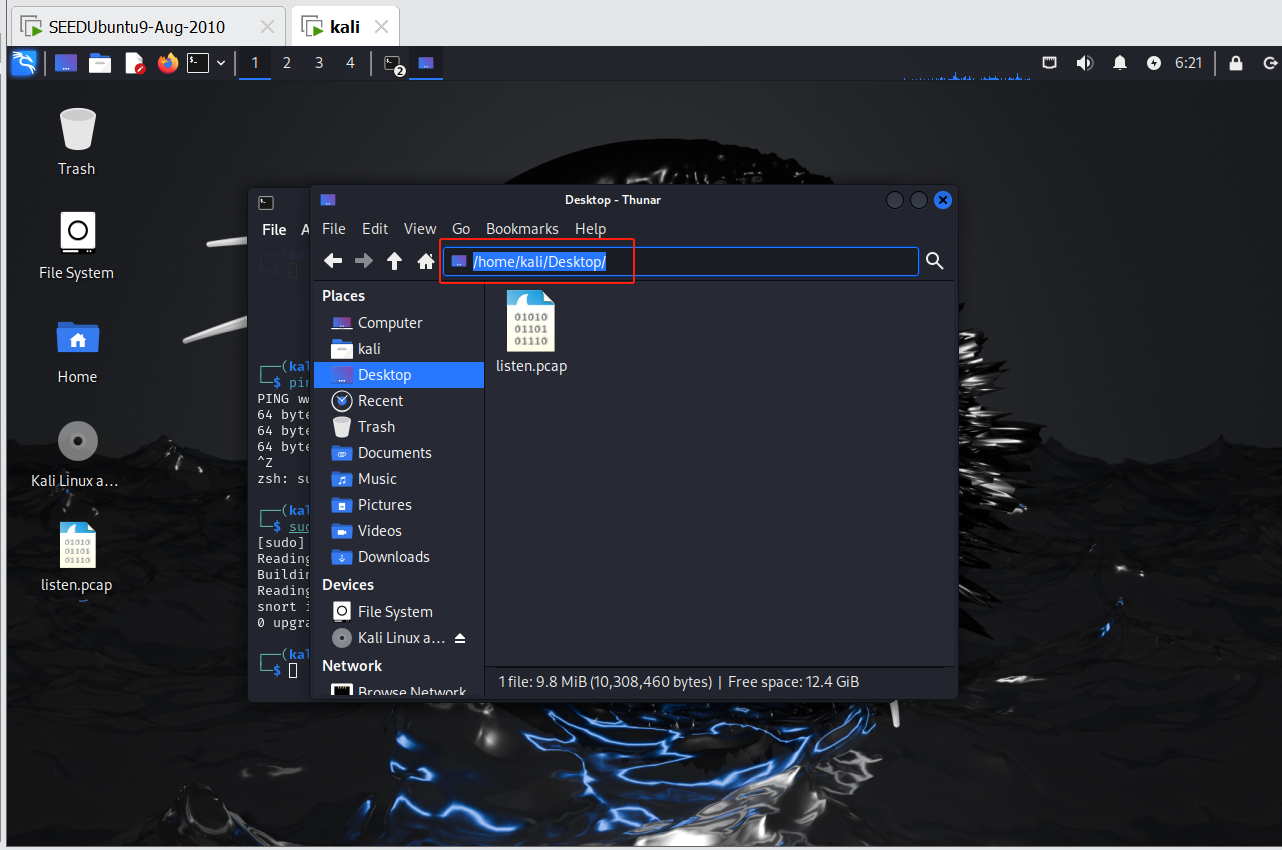Select the Kali Linux disc desktop icon
Image resolution: width=1282 pixels, height=850 pixels.
click(x=77, y=454)
